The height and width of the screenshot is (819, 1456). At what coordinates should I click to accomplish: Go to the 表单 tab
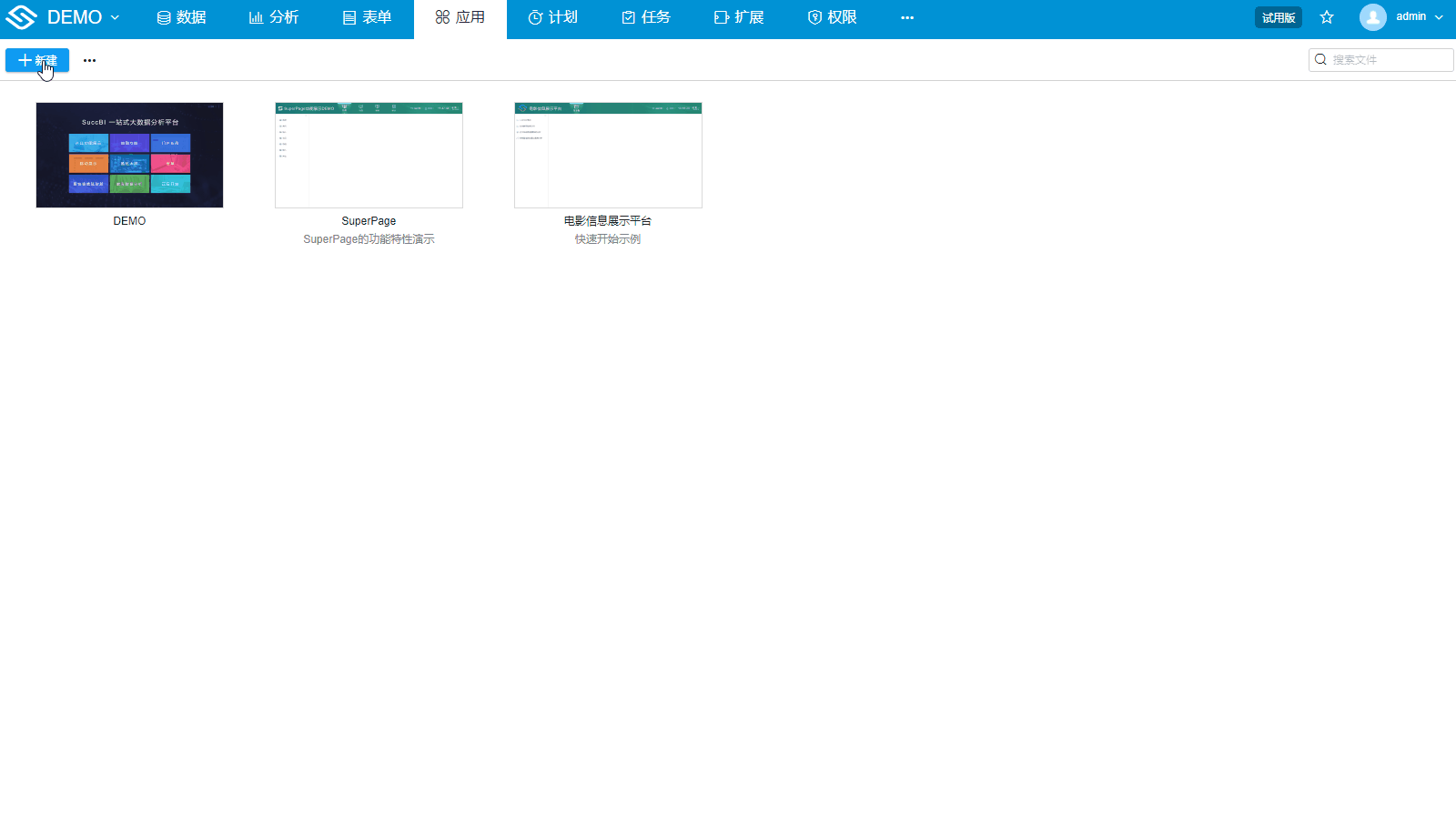coord(367,17)
